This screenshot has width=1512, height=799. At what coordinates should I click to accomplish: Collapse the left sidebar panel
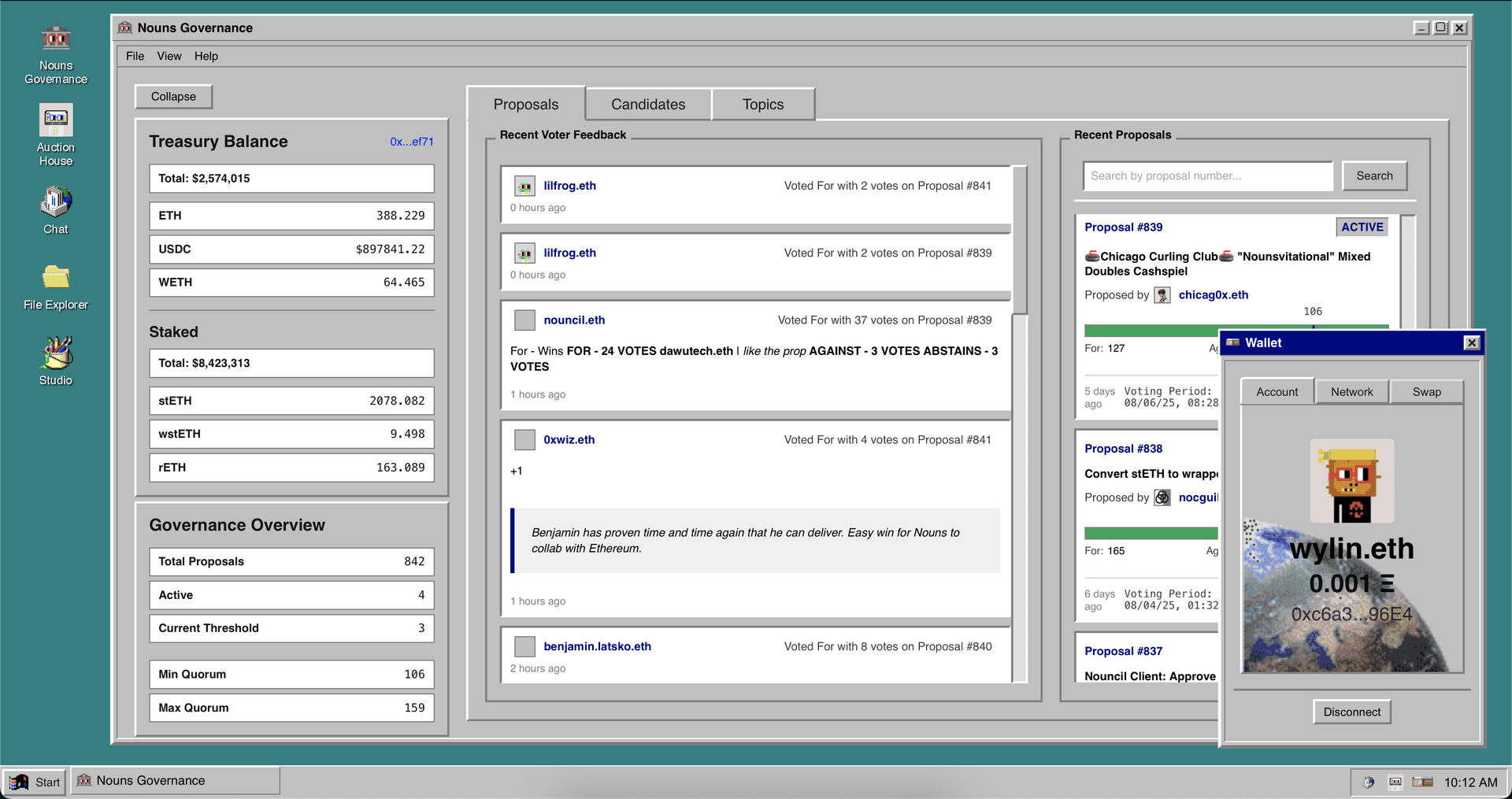pos(173,97)
